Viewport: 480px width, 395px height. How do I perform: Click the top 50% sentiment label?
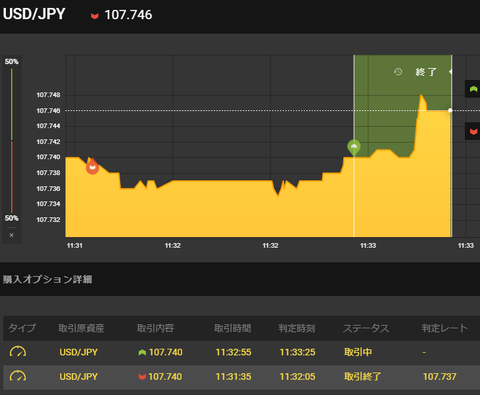pyautogui.click(x=12, y=62)
